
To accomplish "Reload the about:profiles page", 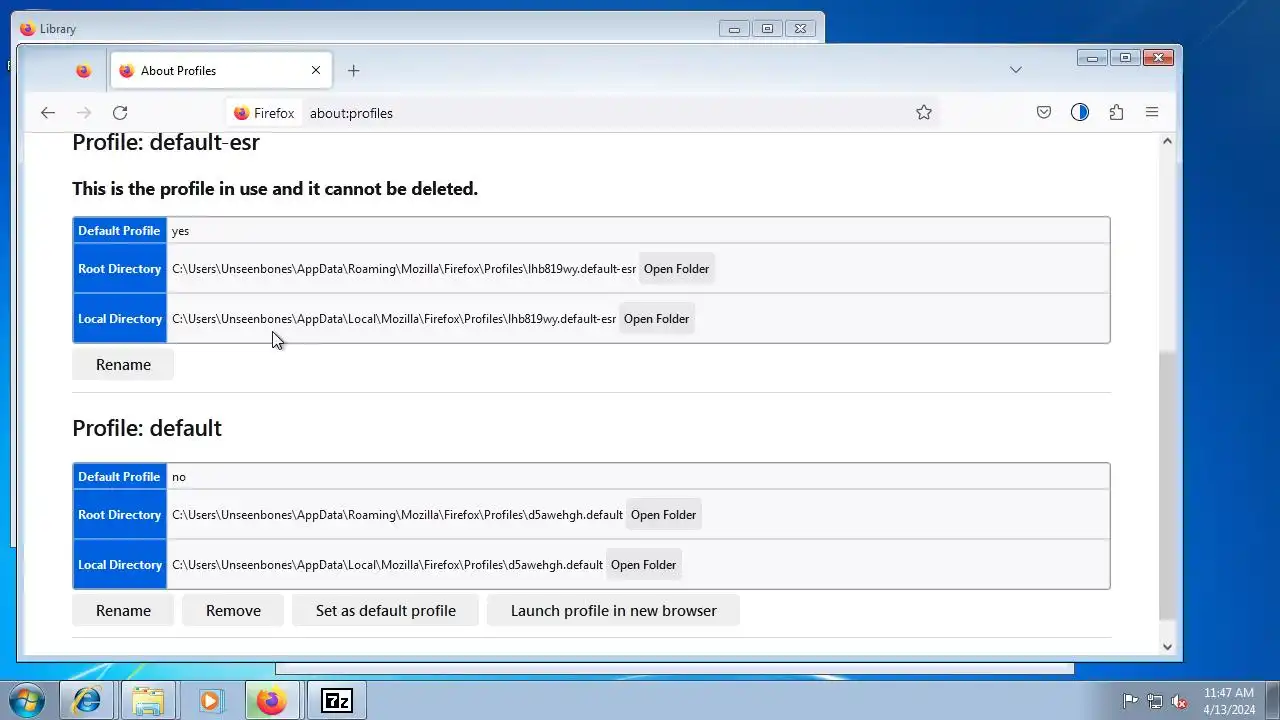I will [x=120, y=113].
